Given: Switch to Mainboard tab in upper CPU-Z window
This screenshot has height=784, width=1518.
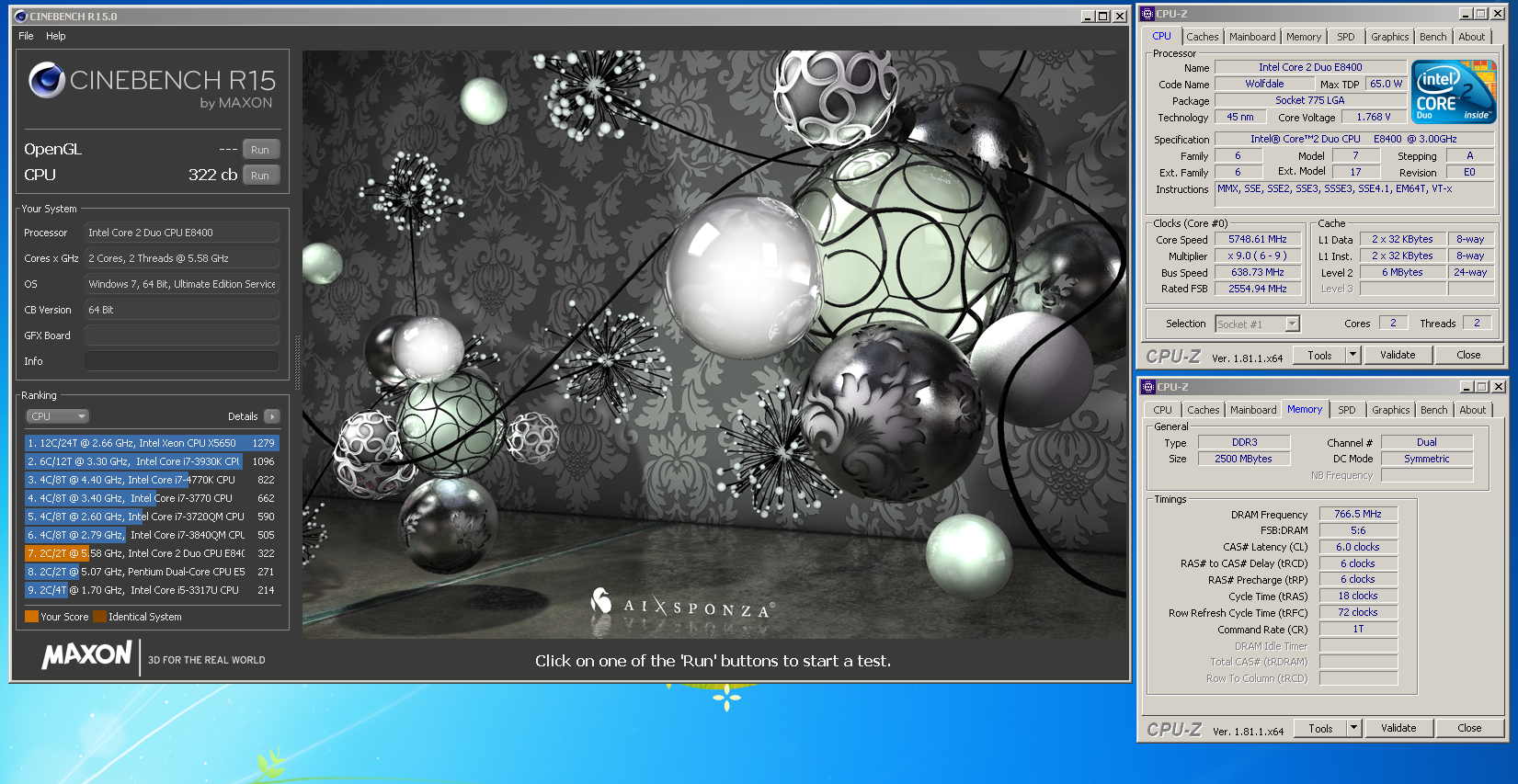Looking at the screenshot, I should pos(1252,37).
